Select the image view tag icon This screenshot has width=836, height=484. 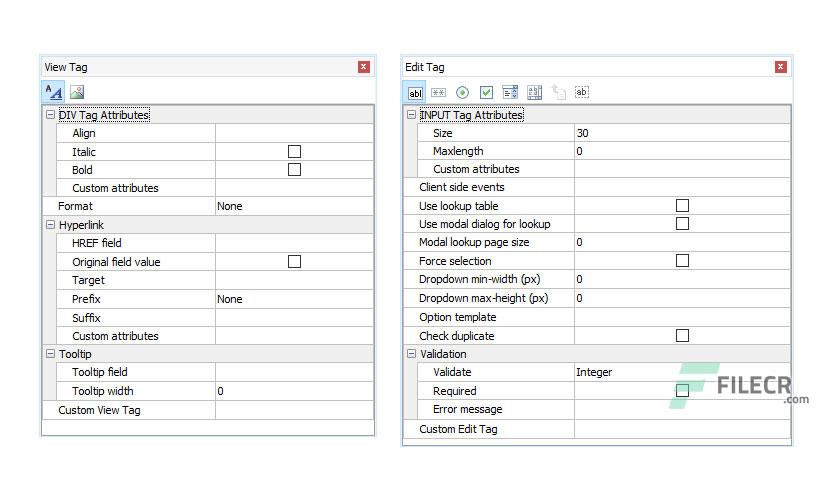pos(77,92)
